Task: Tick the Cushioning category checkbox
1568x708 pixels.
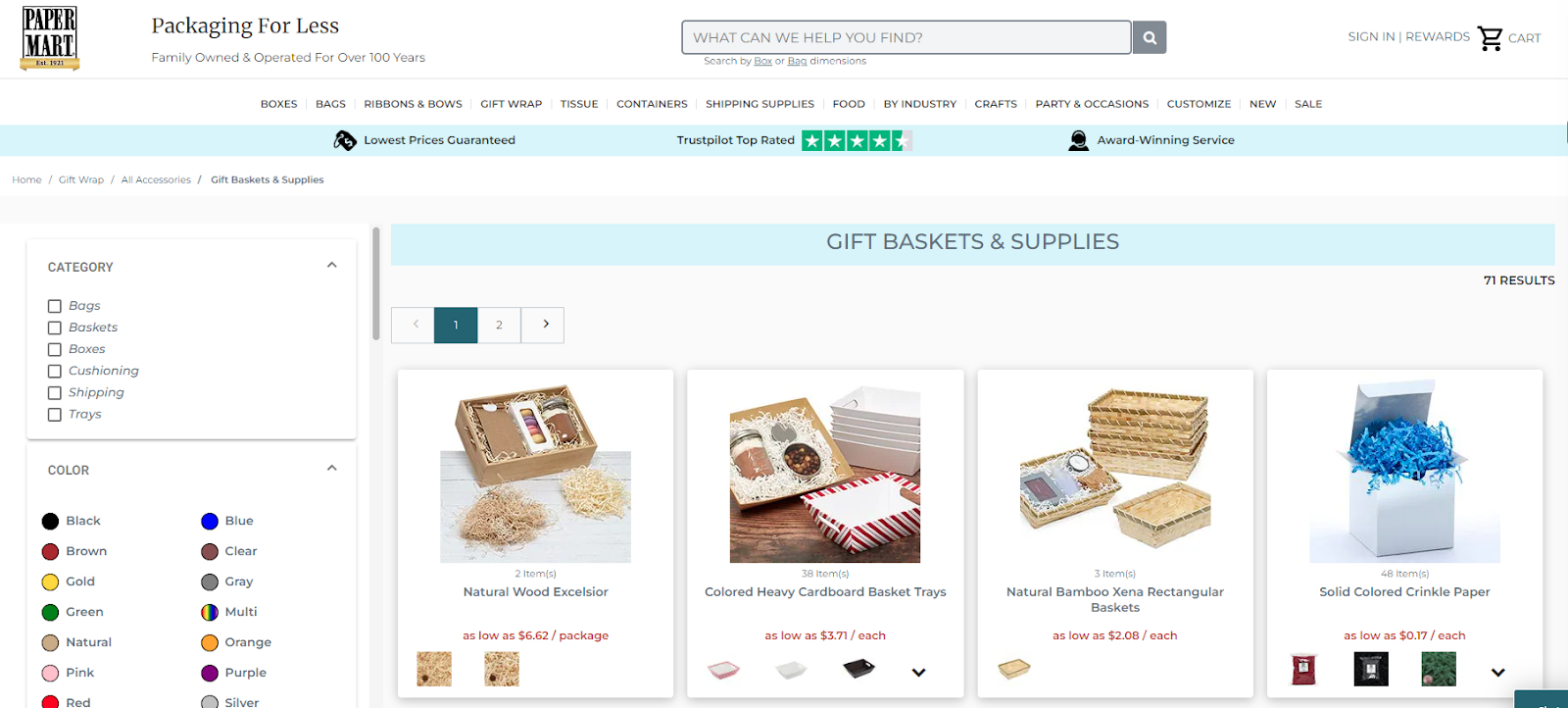Action: 55,371
